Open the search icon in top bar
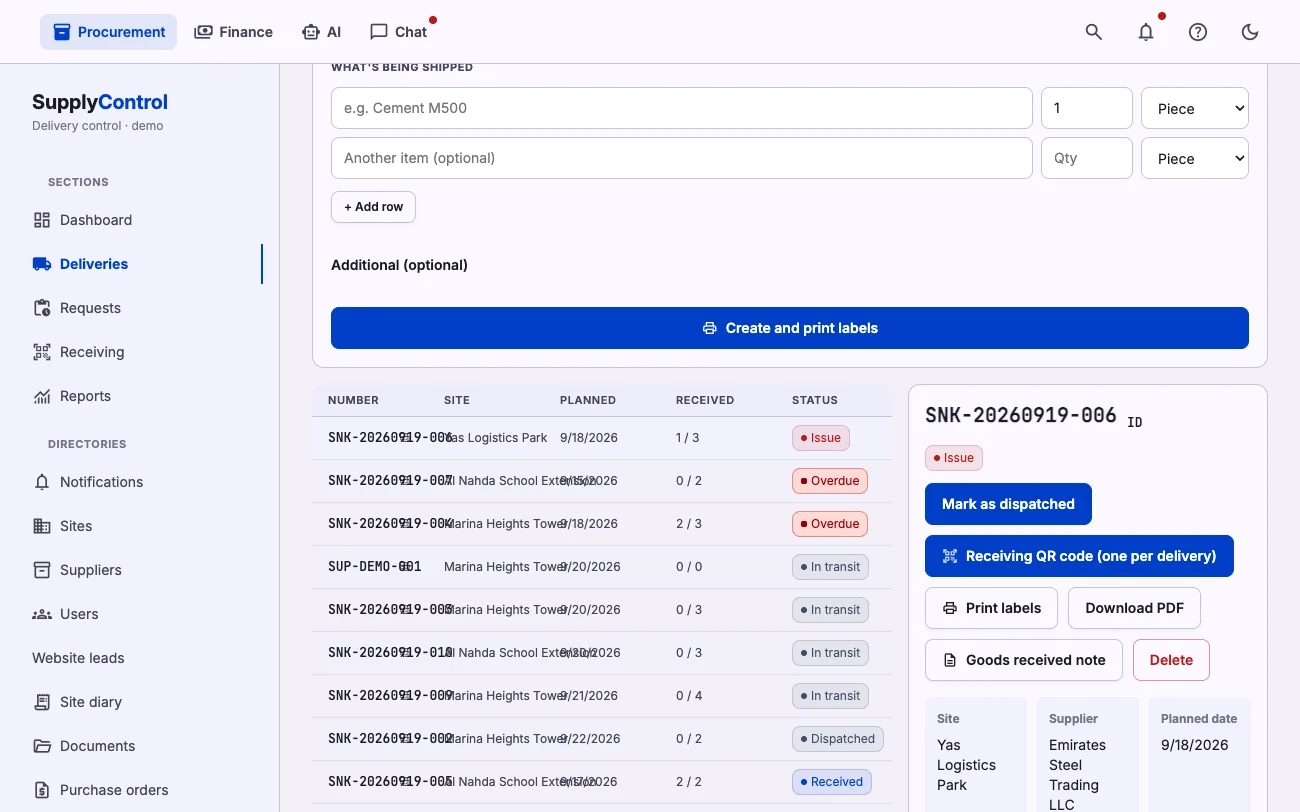This screenshot has height=812, width=1300. (x=1094, y=32)
